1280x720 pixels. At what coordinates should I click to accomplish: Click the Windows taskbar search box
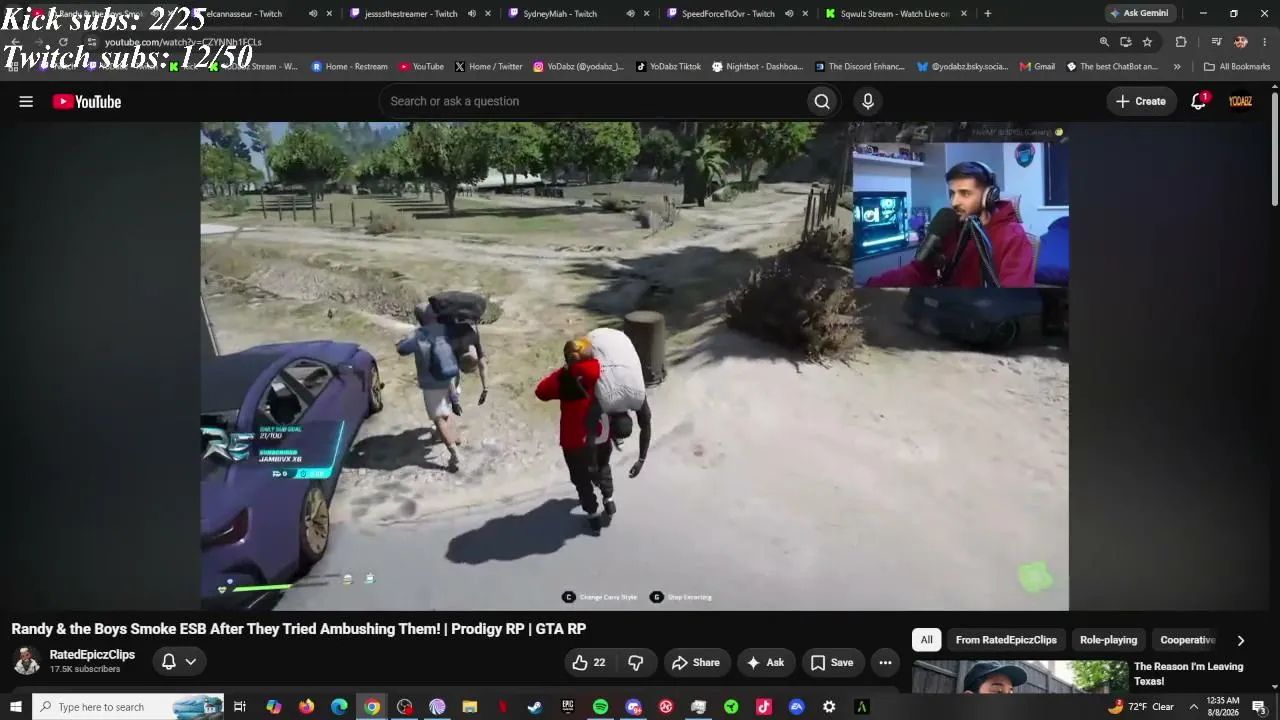point(128,707)
